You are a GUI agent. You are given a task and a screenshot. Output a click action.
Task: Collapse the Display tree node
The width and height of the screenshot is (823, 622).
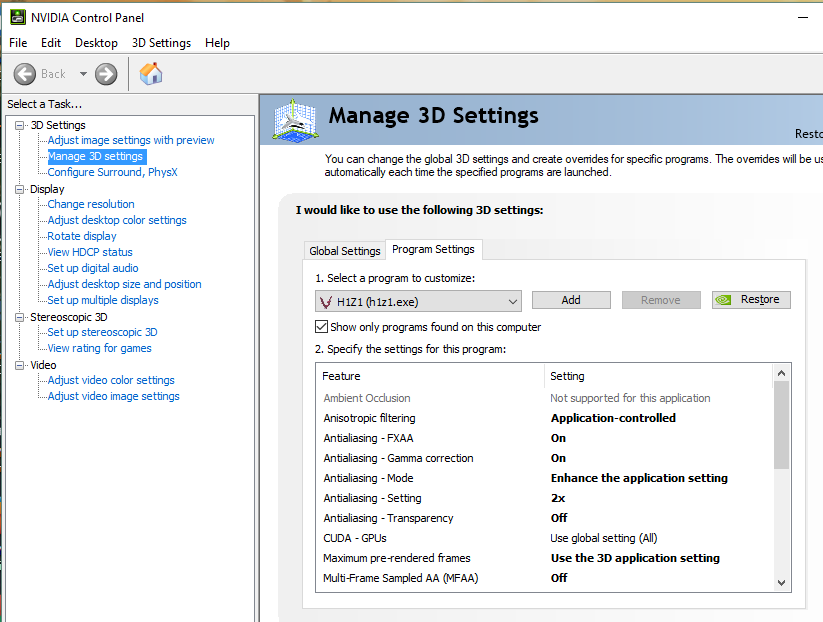pos(20,189)
